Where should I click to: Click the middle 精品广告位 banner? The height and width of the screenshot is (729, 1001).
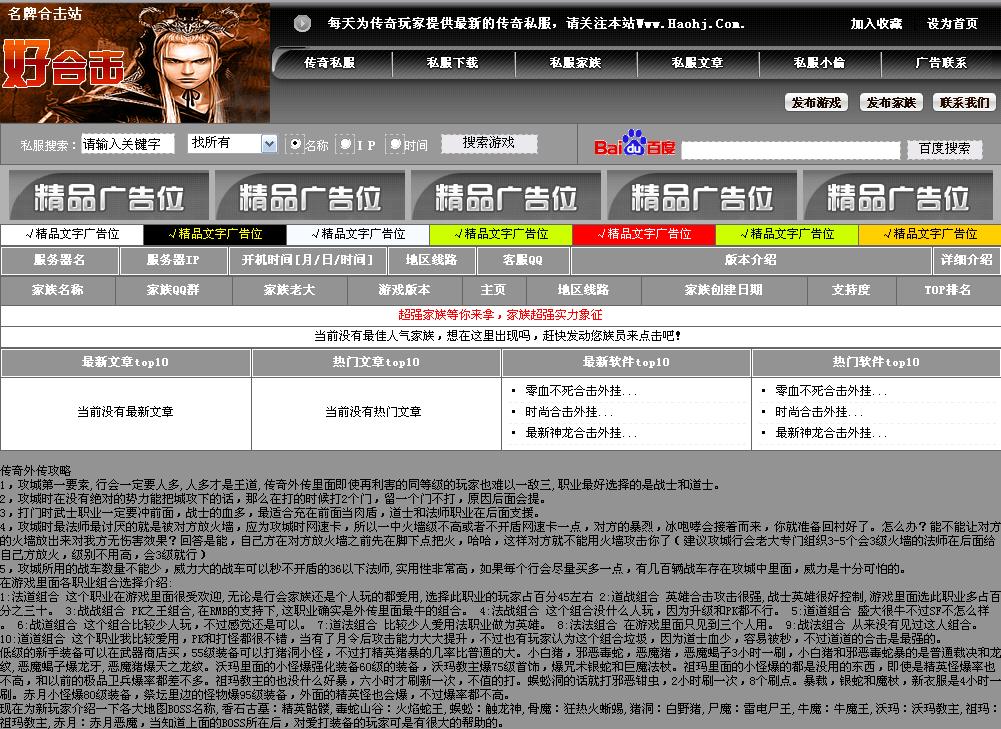click(504, 194)
